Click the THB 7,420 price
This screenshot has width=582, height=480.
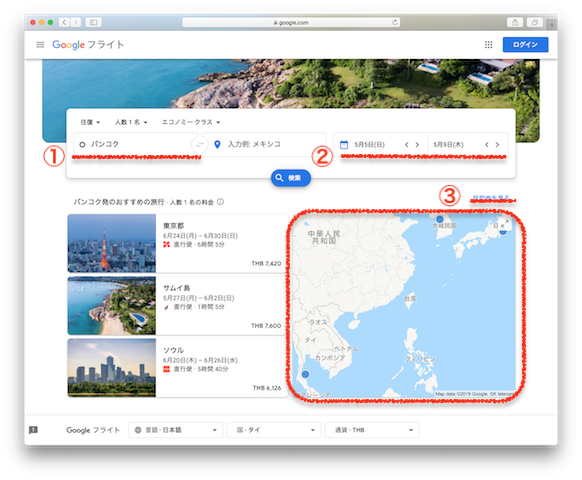point(266,264)
